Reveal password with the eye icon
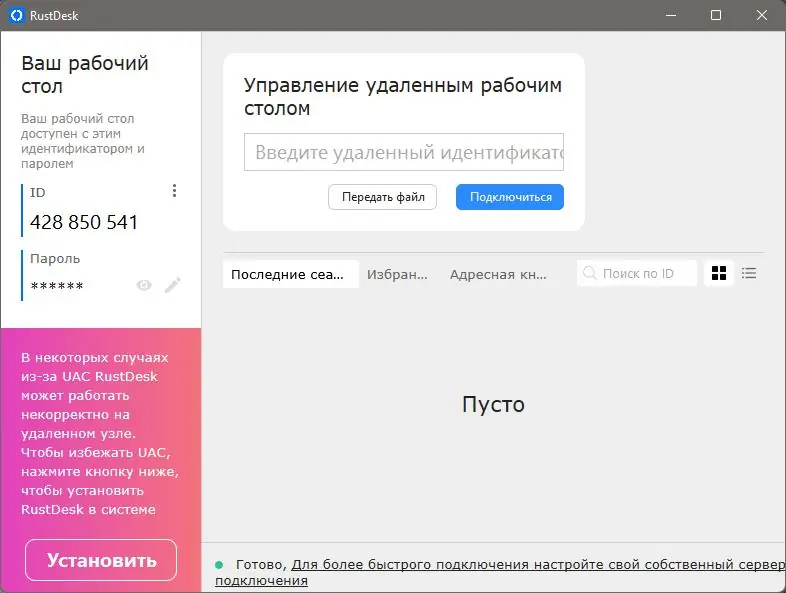786x593 pixels. [144, 285]
